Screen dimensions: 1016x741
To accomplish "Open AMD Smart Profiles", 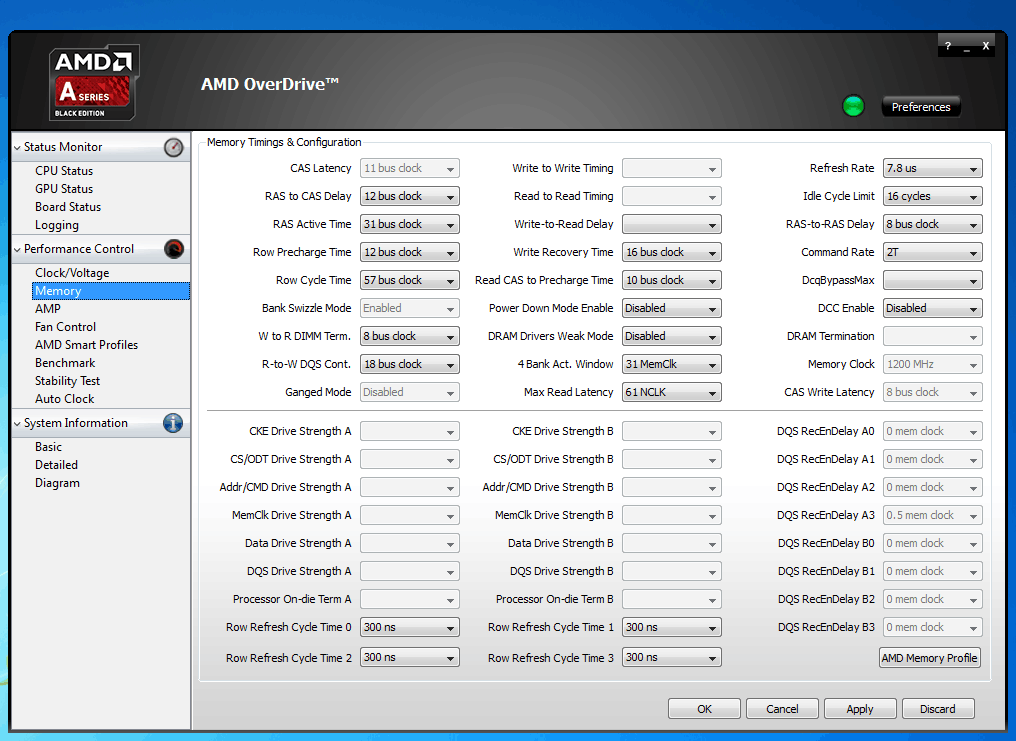I will (x=86, y=345).
